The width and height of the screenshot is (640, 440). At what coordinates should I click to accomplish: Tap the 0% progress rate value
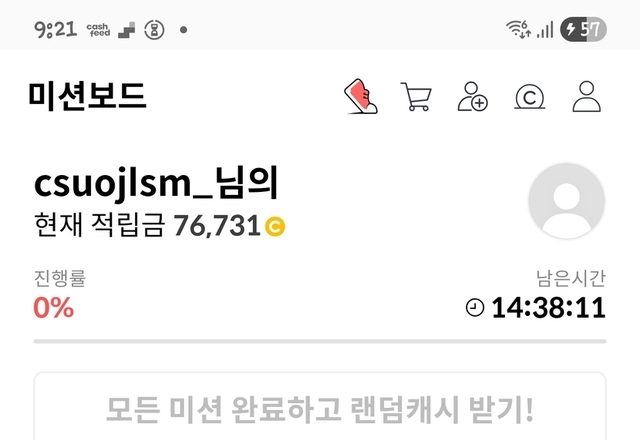click(53, 307)
